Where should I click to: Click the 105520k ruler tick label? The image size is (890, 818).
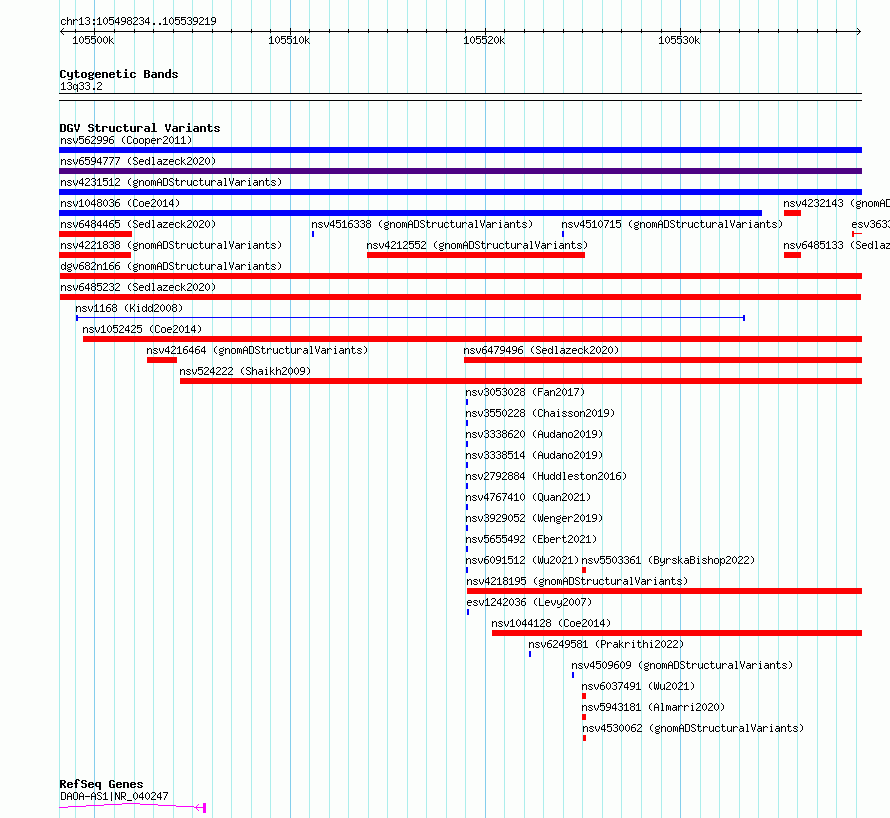pyautogui.click(x=484, y=40)
